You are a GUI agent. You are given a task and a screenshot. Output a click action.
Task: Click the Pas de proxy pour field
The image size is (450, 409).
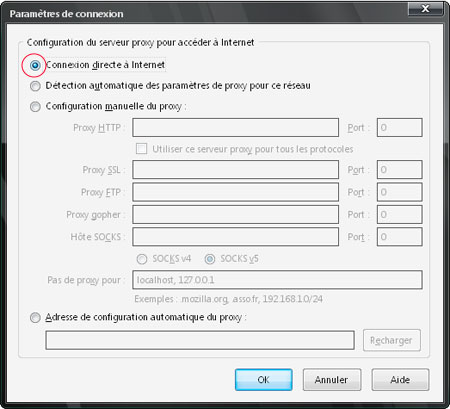click(x=277, y=280)
